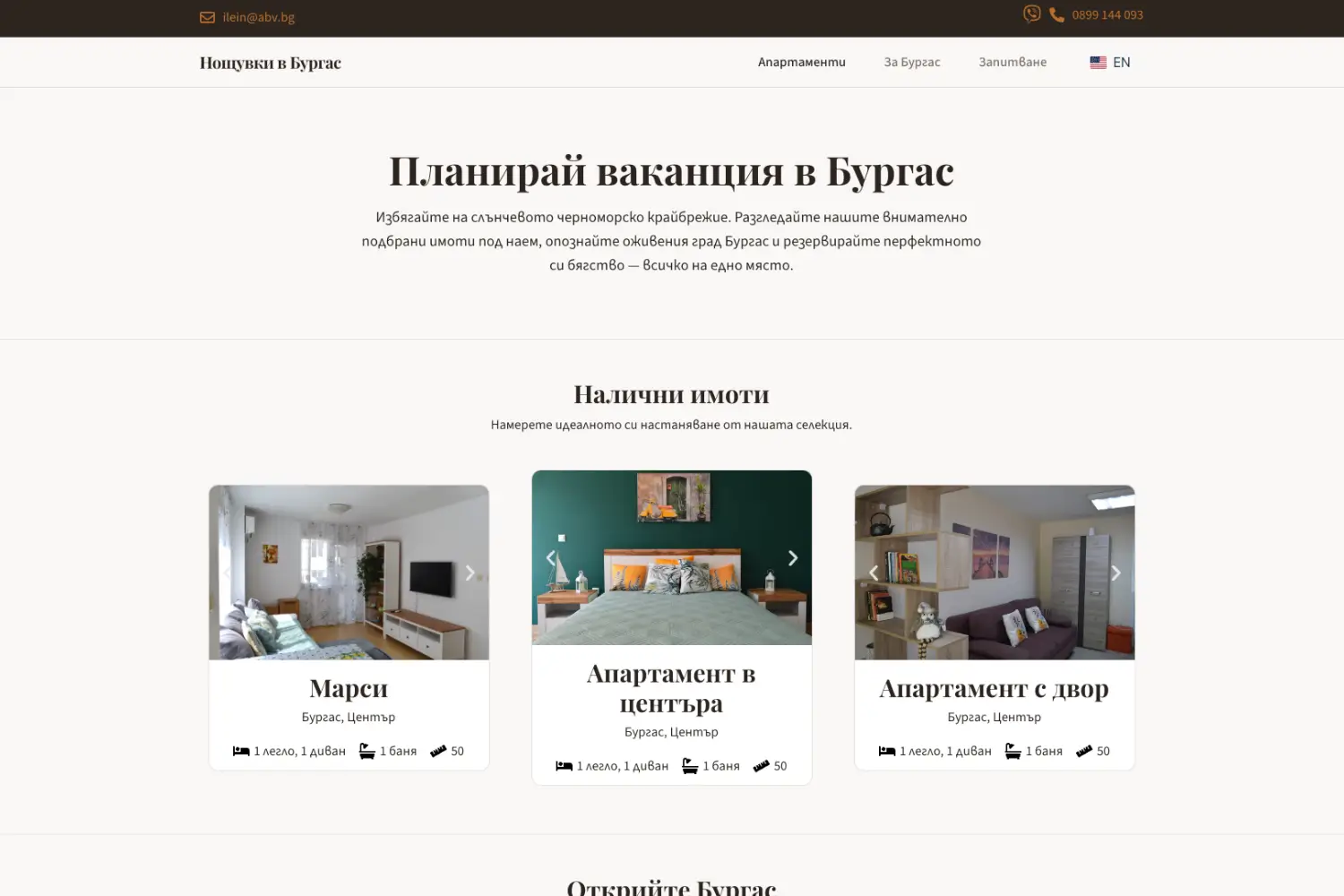This screenshot has width=1344, height=896.
Task: Click bed icon on Апартамент в центъра card
Action: [564, 766]
